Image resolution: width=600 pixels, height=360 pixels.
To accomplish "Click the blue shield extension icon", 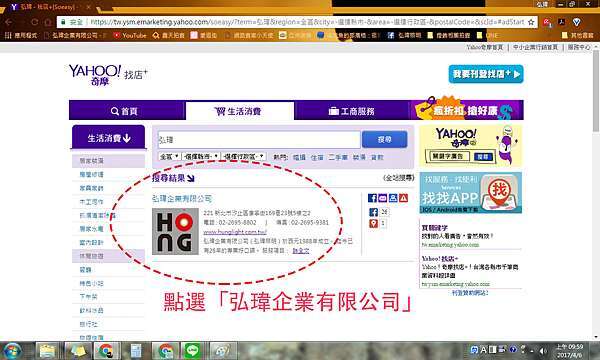I will pyautogui.click(x=577, y=22).
